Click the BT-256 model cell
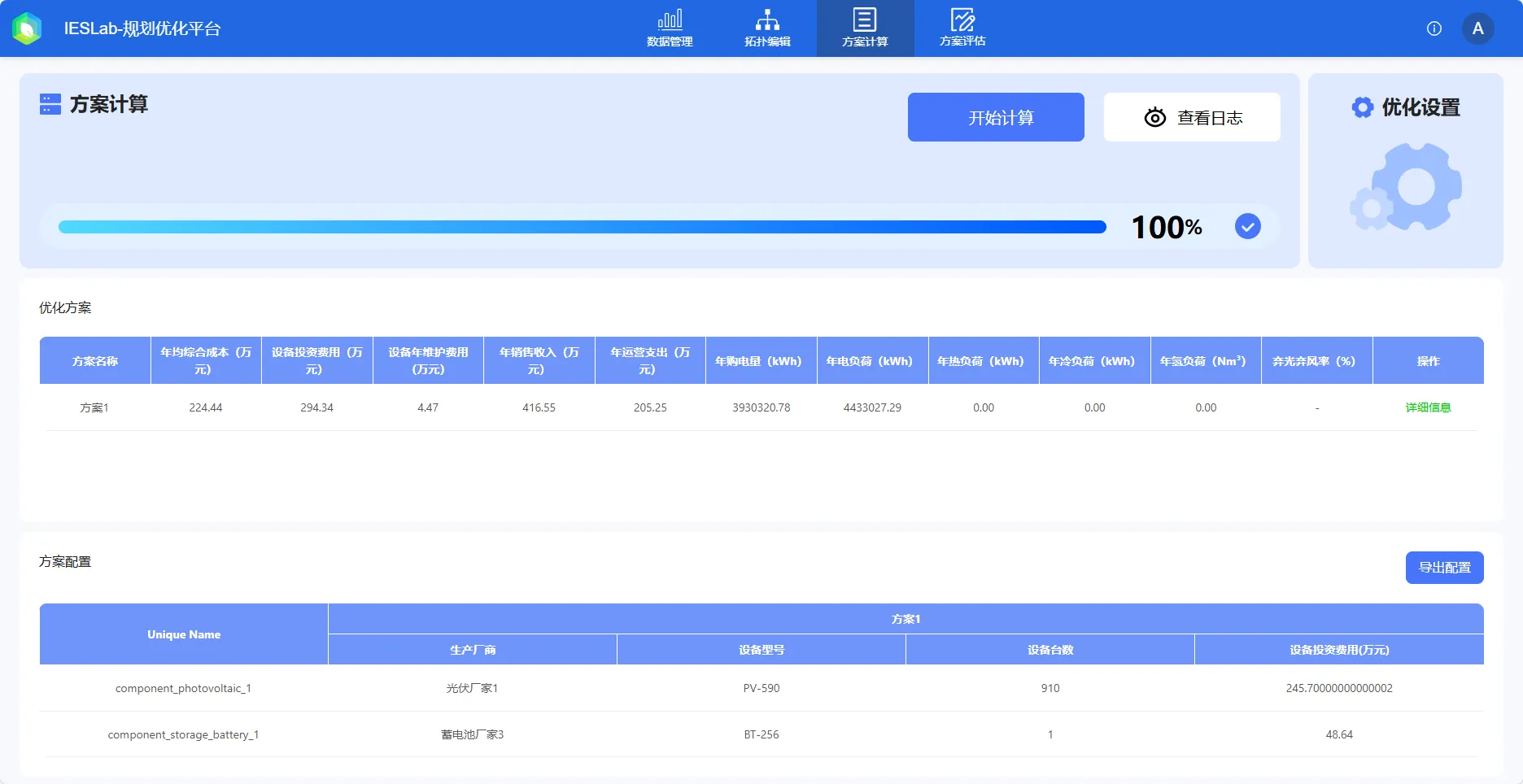This screenshot has height=784, width=1523. click(x=761, y=734)
